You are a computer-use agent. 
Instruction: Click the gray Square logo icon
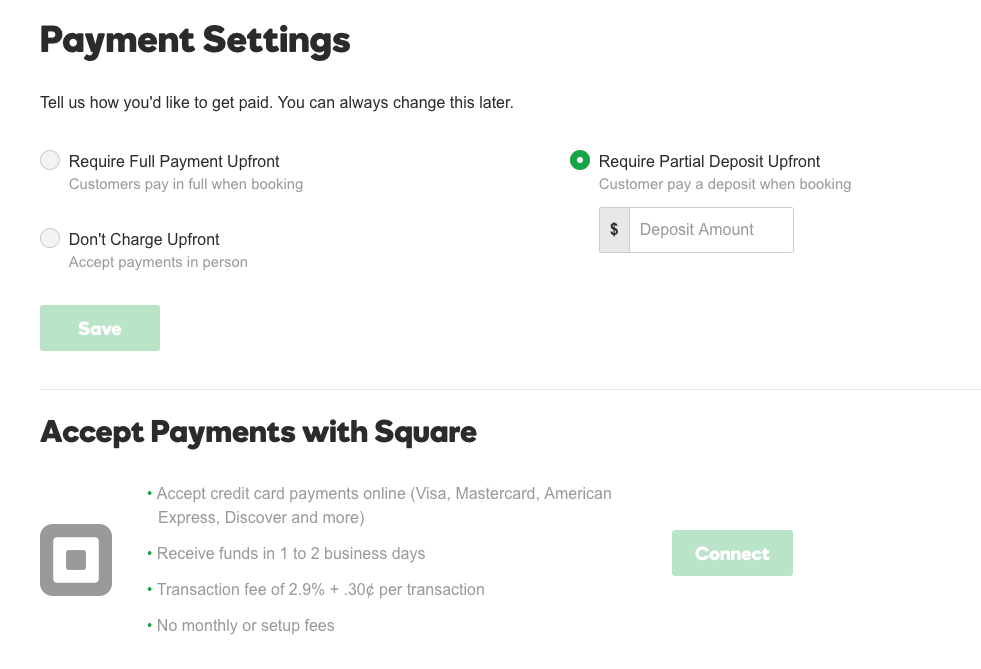[x=76, y=560]
